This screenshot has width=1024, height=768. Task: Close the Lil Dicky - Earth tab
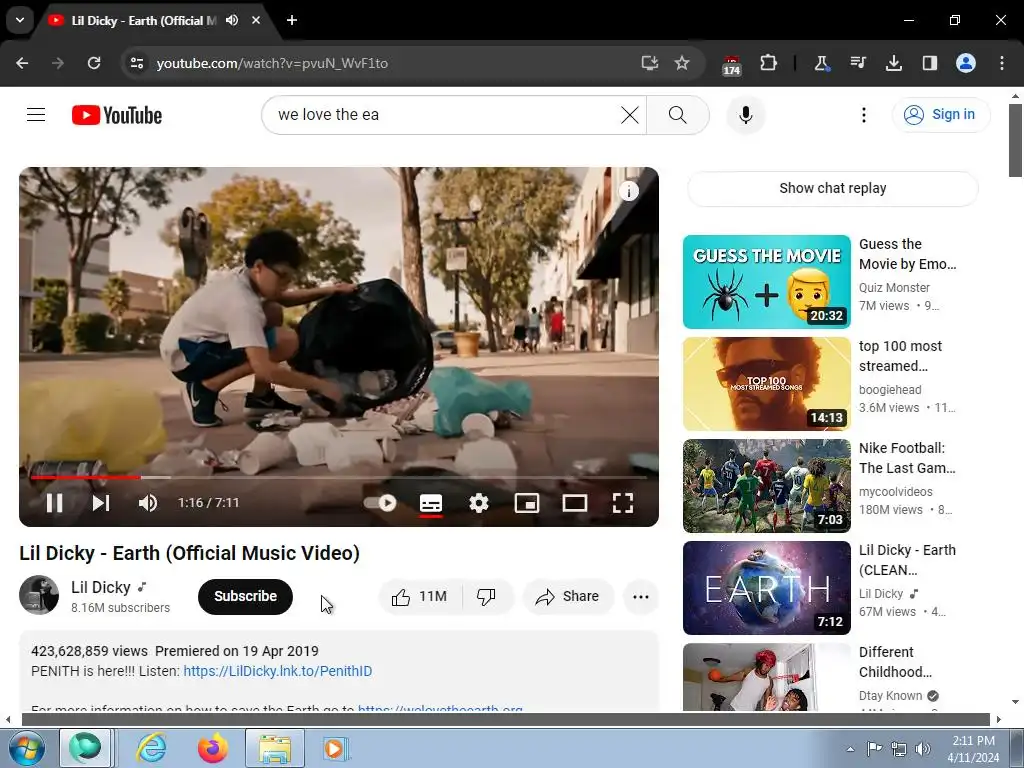click(256, 20)
